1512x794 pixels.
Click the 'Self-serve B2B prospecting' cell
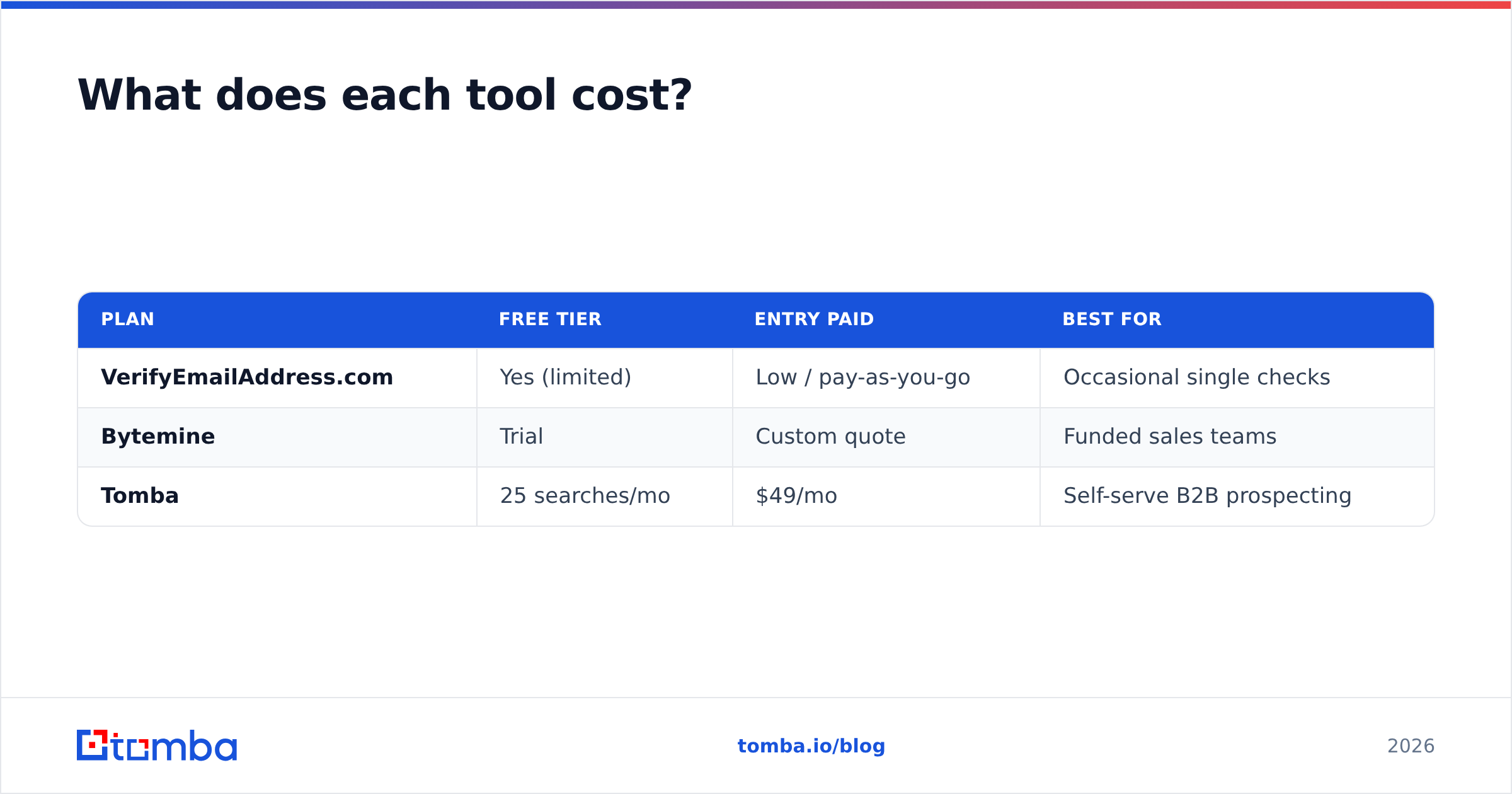[1237, 496]
